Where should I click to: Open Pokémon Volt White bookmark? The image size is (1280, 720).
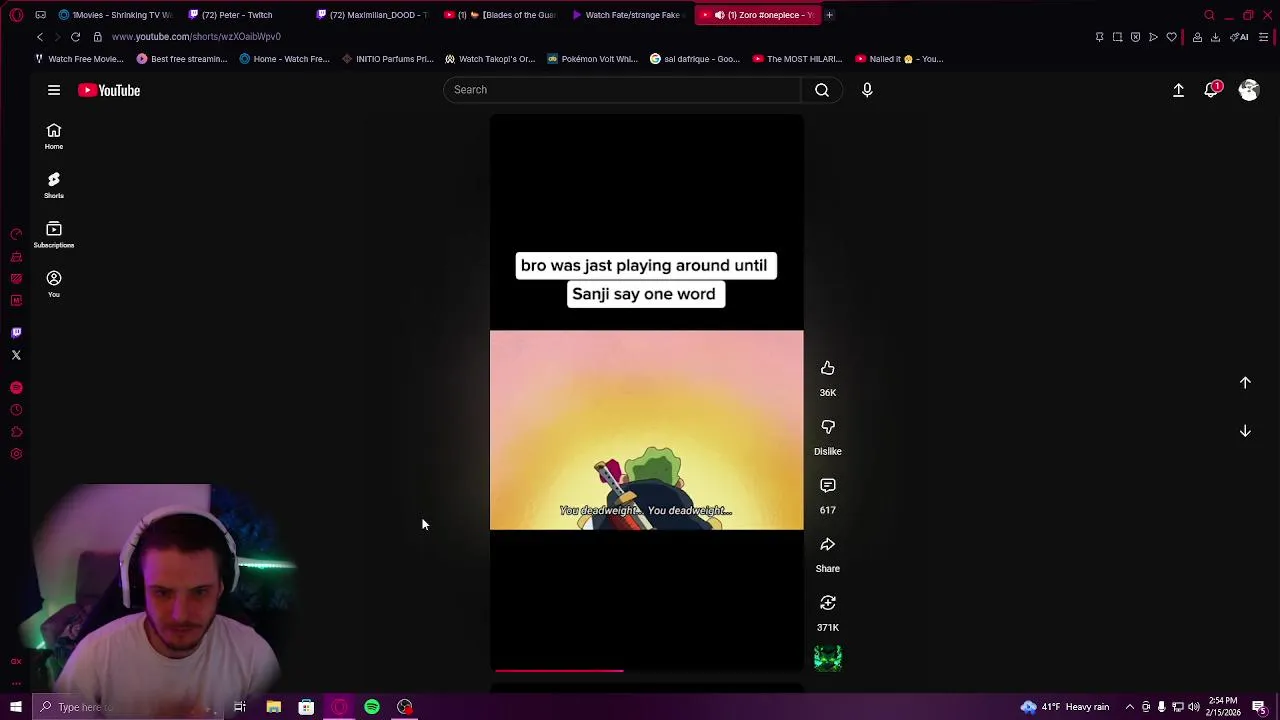(x=592, y=59)
